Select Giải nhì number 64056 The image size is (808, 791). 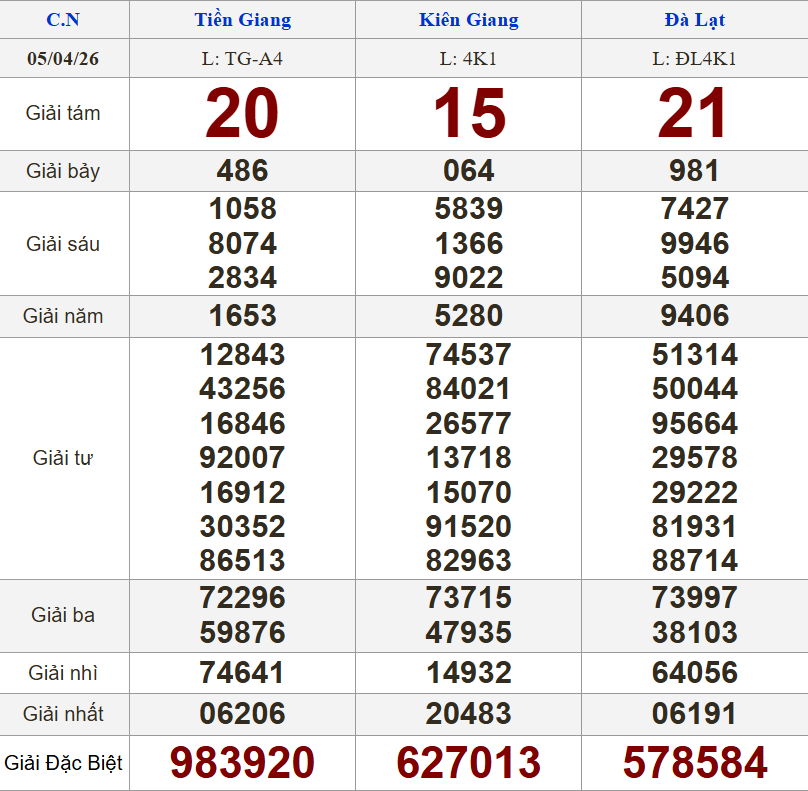[694, 673]
